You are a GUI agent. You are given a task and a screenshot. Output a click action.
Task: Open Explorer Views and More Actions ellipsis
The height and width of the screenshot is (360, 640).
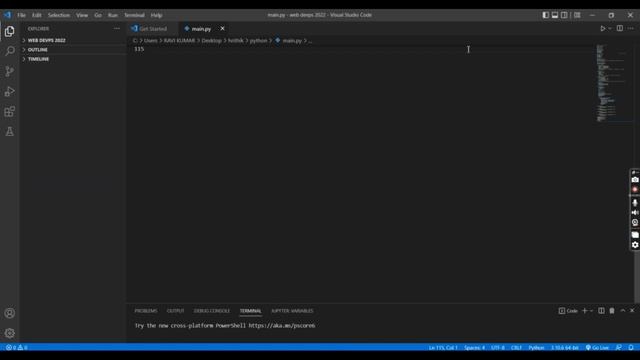pos(117,29)
